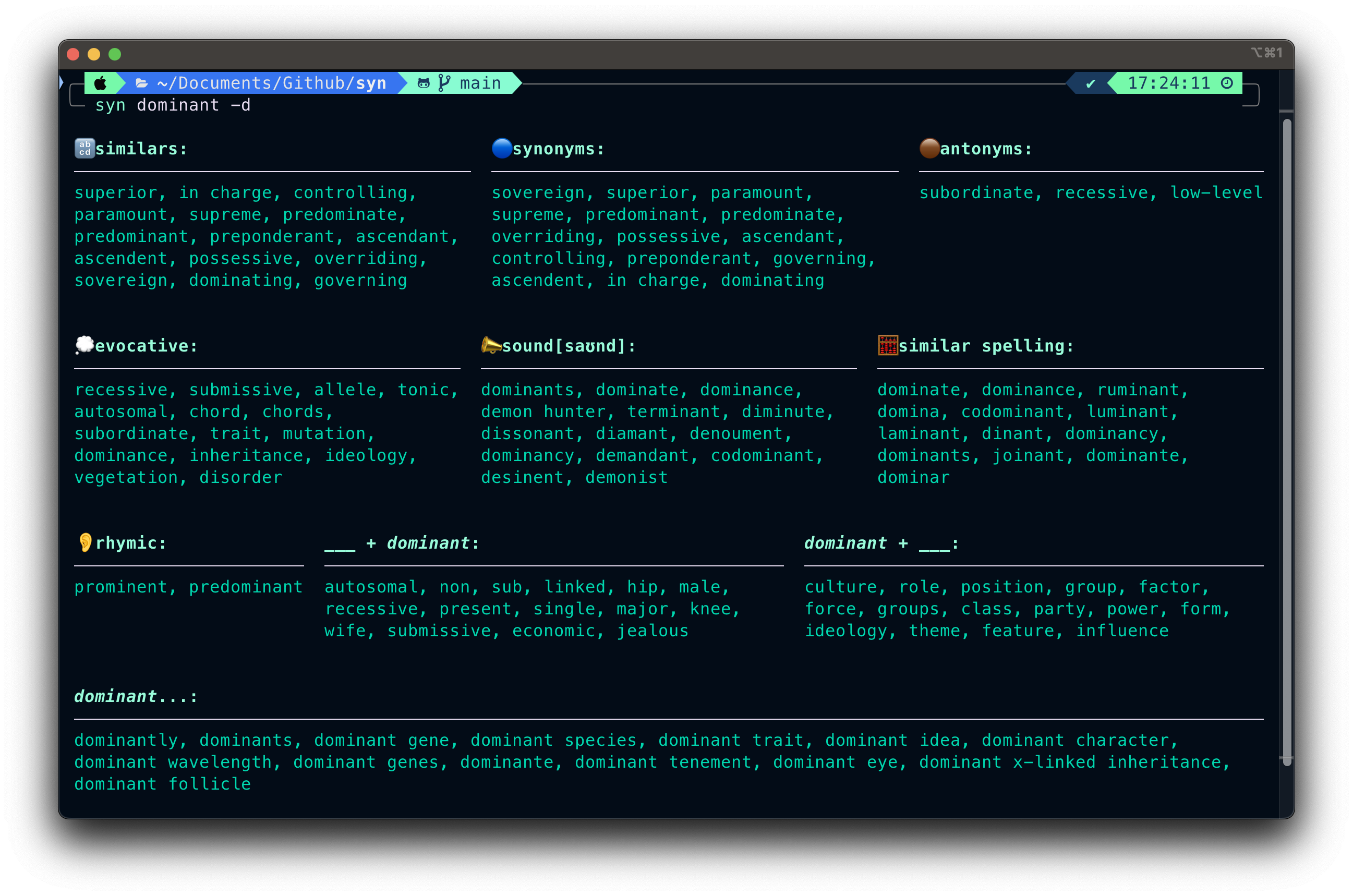Click the GitHub cat icon in the prompt
1353x896 pixels.
[424, 83]
